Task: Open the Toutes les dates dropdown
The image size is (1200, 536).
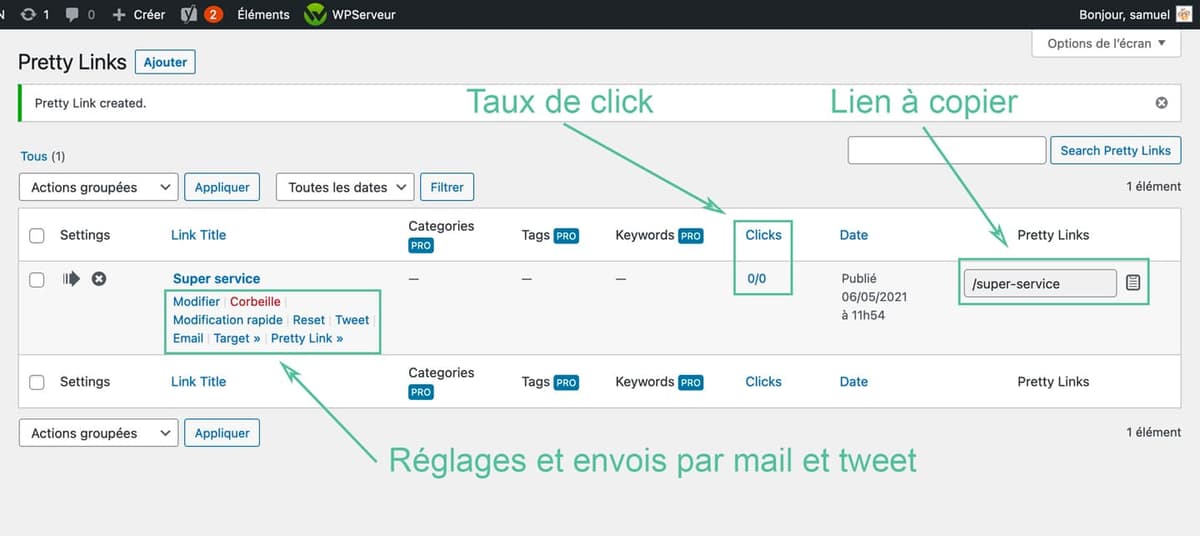Action: (x=345, y=187)
